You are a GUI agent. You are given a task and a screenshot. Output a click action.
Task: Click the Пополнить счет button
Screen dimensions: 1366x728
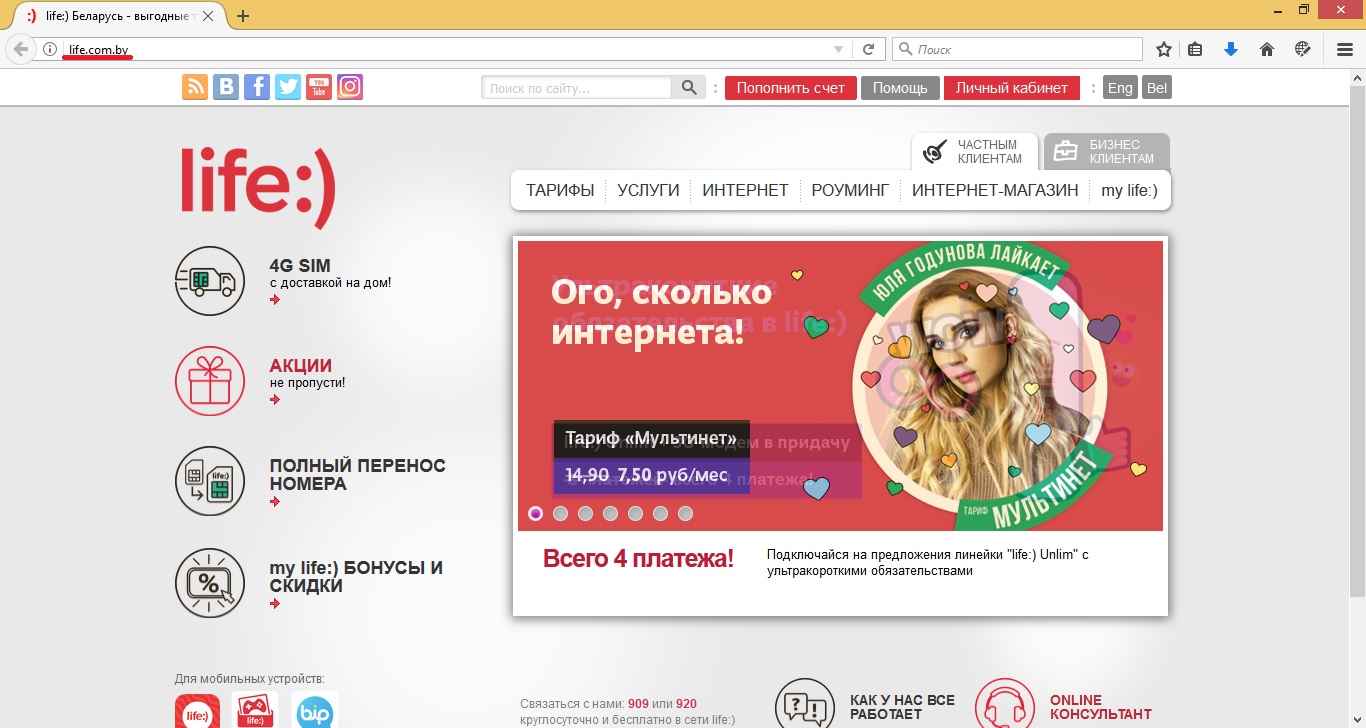click(790, 88)
